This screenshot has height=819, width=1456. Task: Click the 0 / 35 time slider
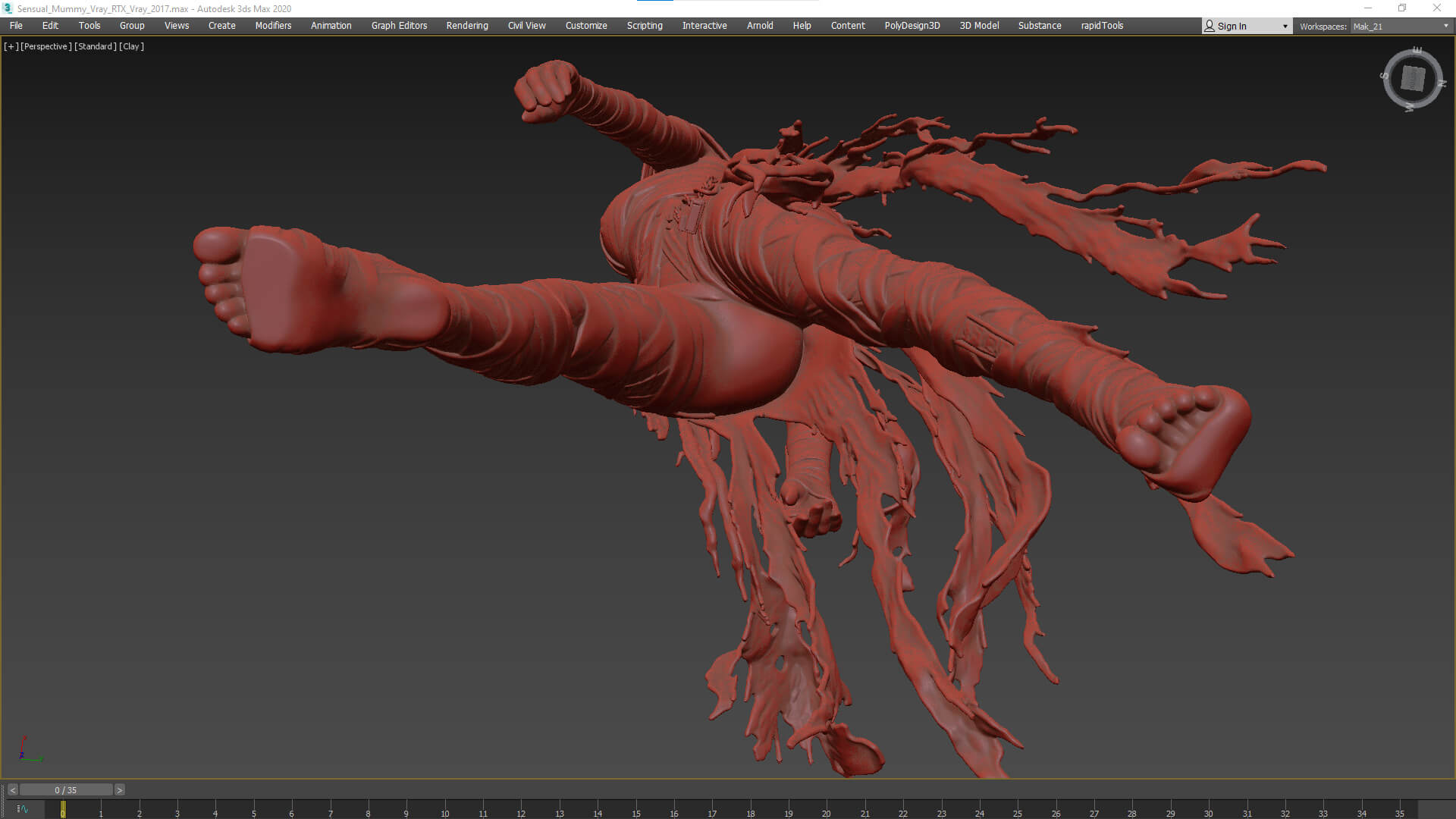(66, 790)
